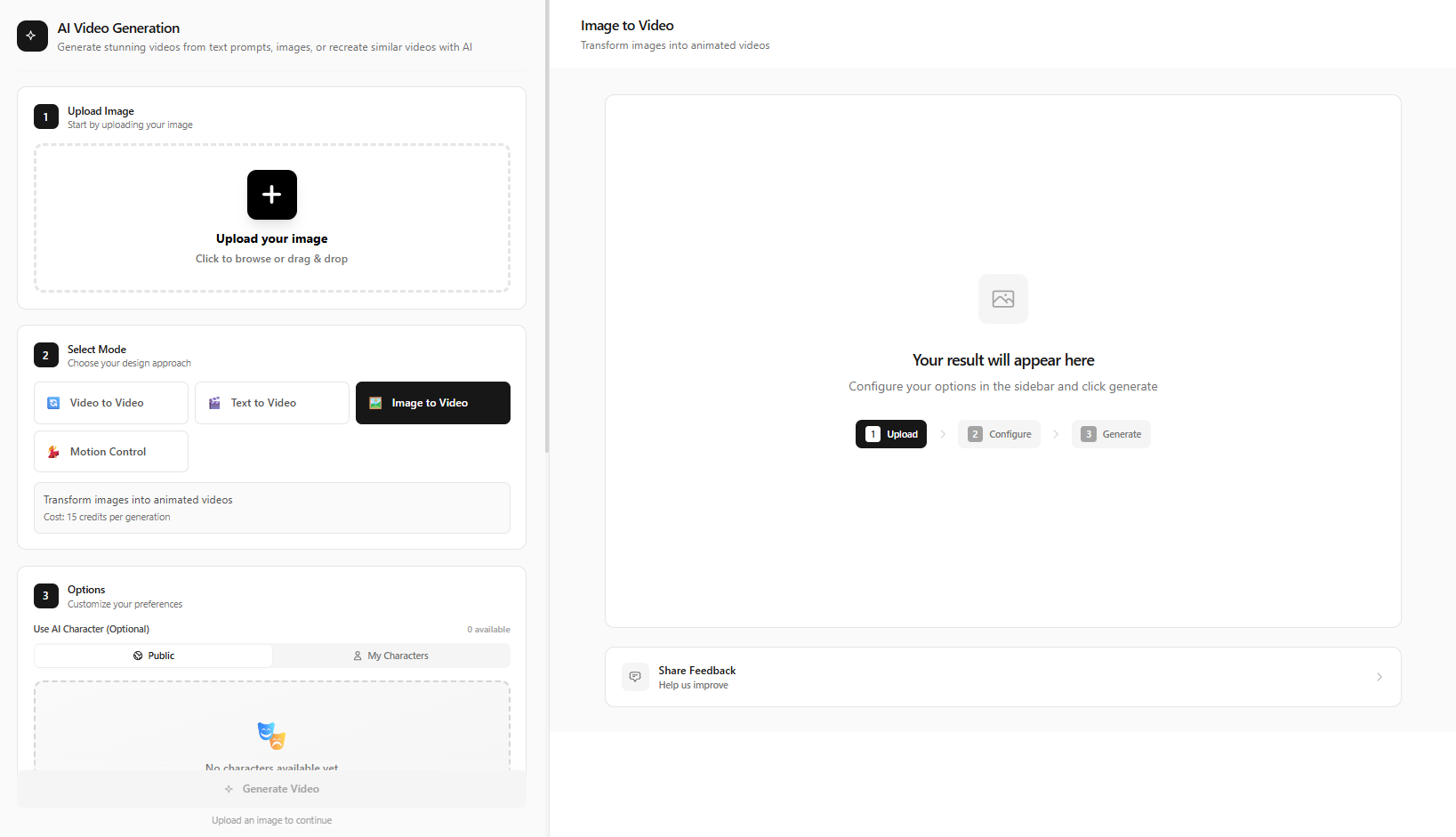Viewport: 1456px width, 837px height.
Task: Select Video to Video mode
Action: pos(111,403)
